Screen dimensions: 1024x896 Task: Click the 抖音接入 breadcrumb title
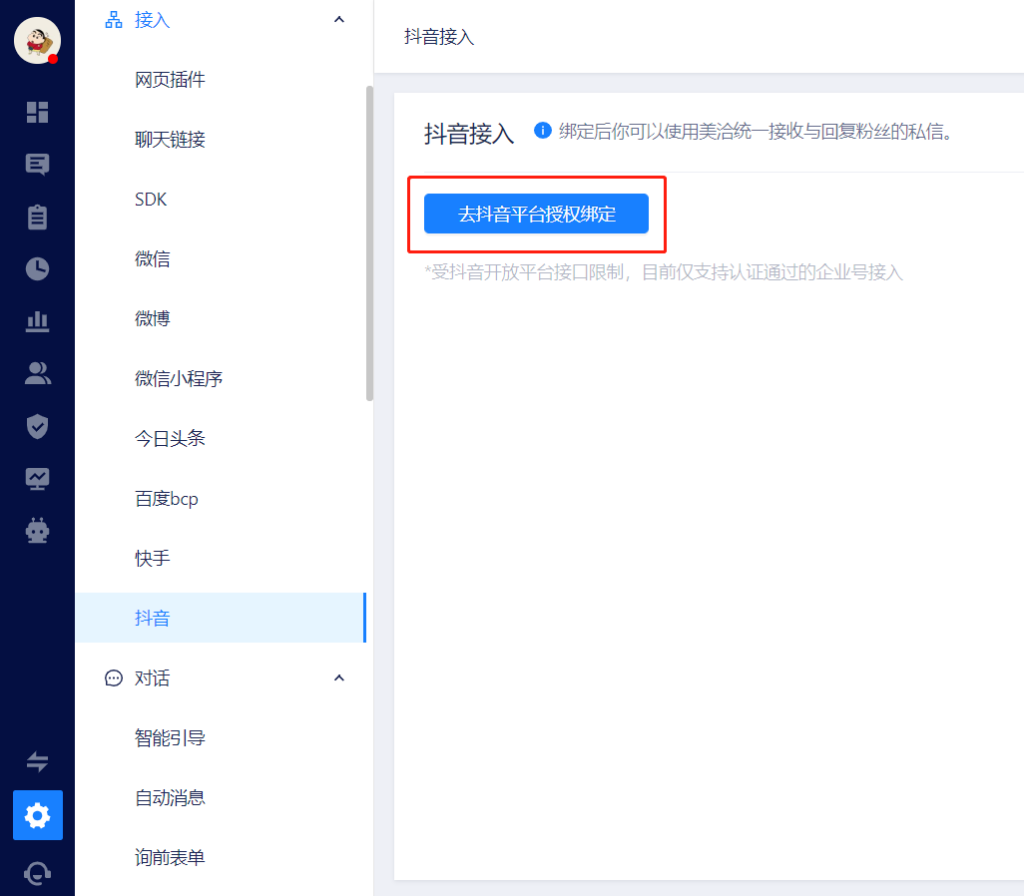[439, 37]
